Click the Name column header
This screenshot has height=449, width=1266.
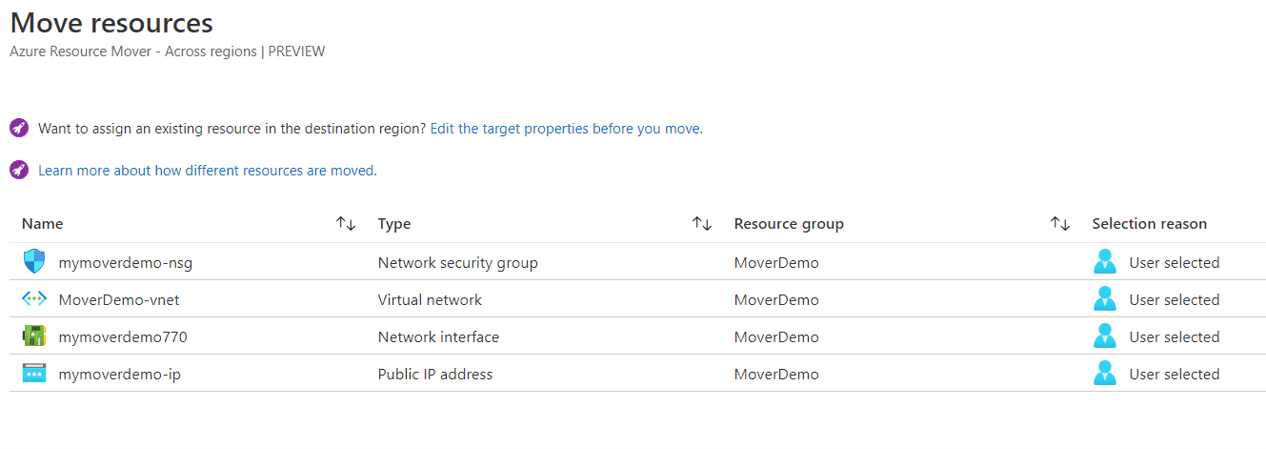[42, 224]
